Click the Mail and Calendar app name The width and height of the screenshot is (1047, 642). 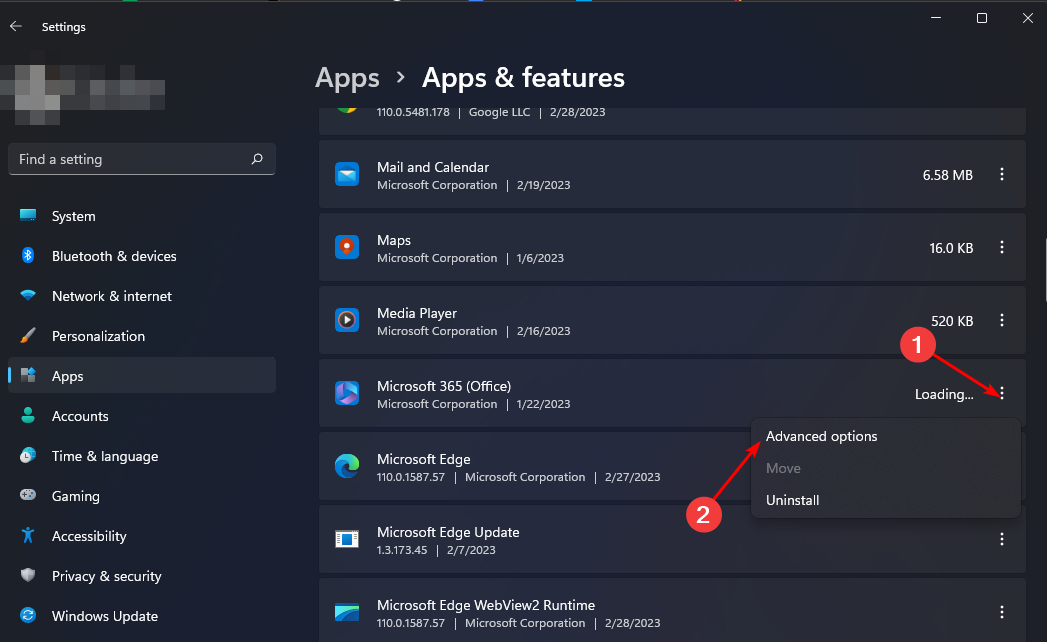tap(433, 167)
